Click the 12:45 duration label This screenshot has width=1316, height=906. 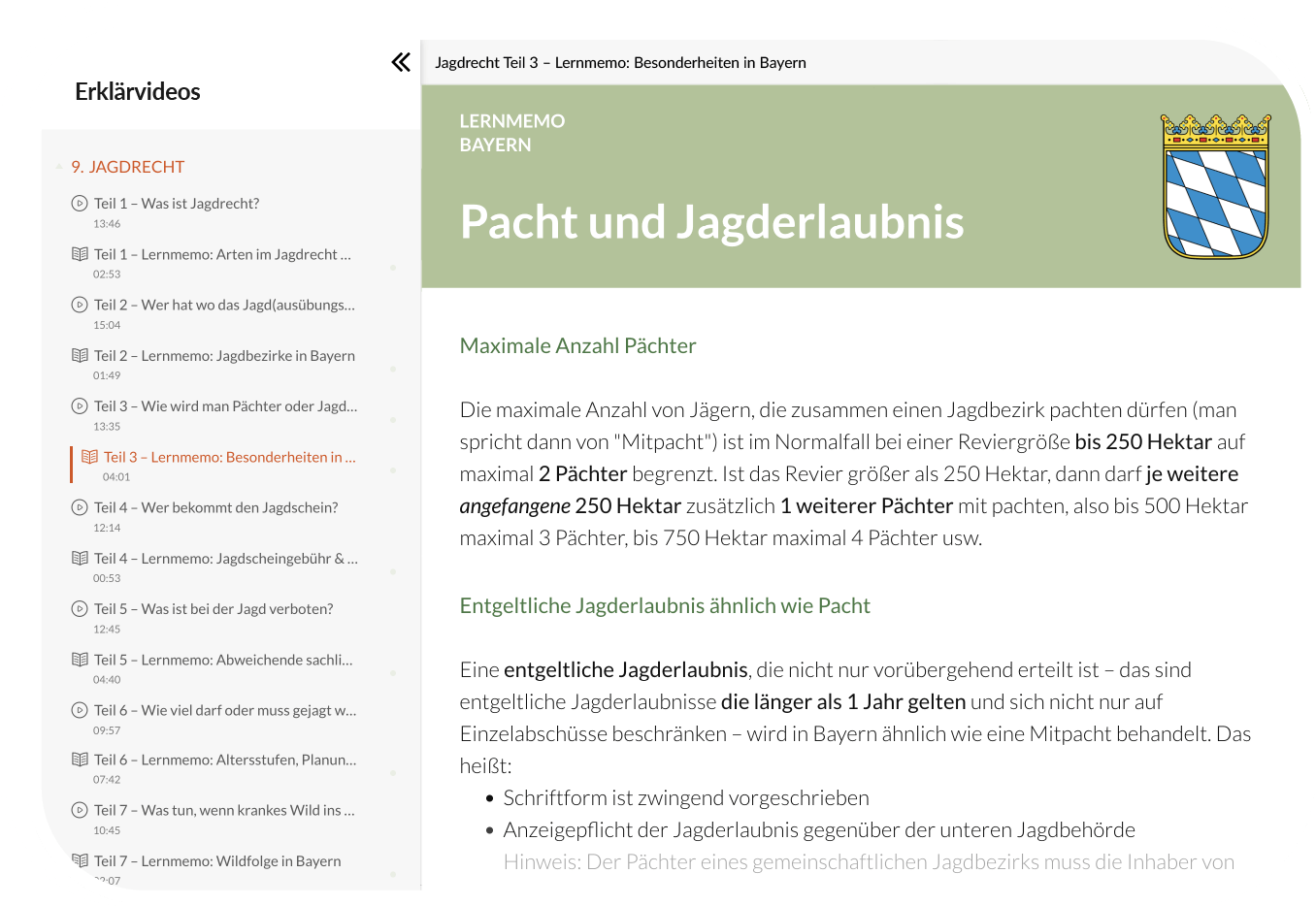pyautogui.click(x=107, y=630)
